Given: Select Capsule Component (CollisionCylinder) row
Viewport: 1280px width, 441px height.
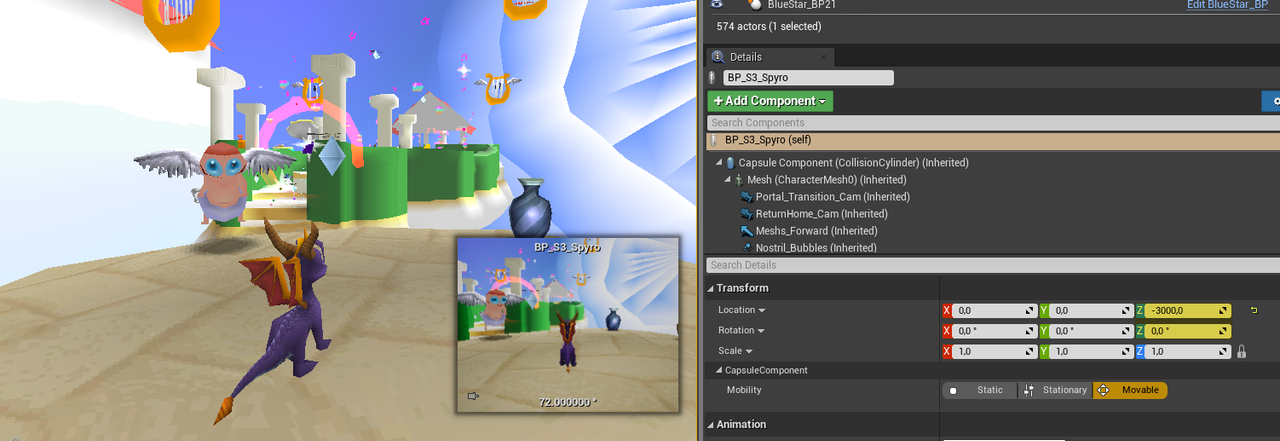Looking at the screenshot, I should [853, 163].
